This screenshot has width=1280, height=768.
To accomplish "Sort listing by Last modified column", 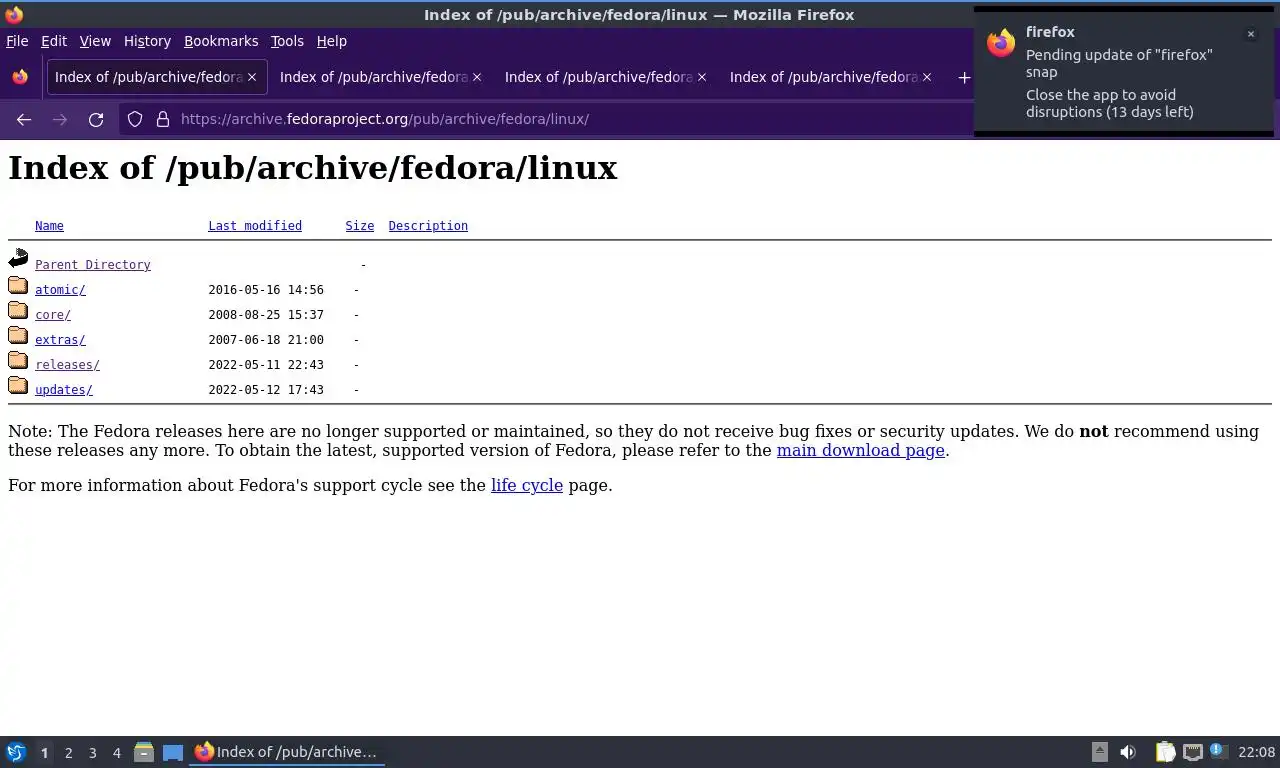I will pyautogui.click(x=255, y=226).
